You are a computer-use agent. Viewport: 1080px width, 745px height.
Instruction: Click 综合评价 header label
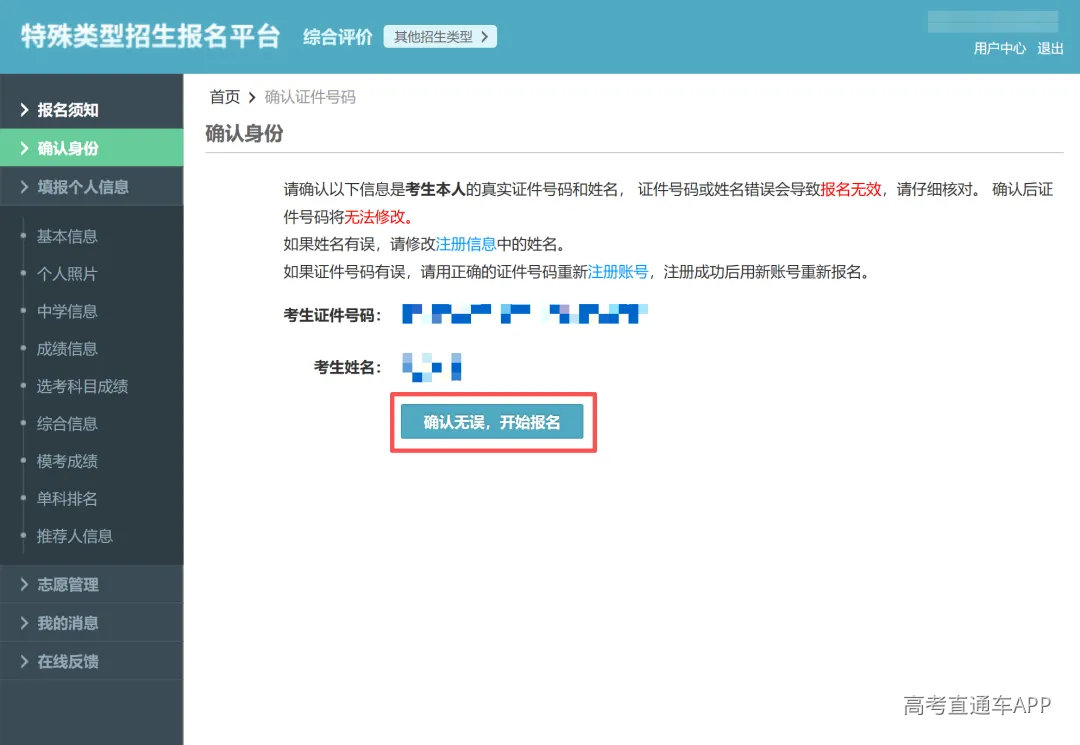pyautogui.click(x=338, y=36)
